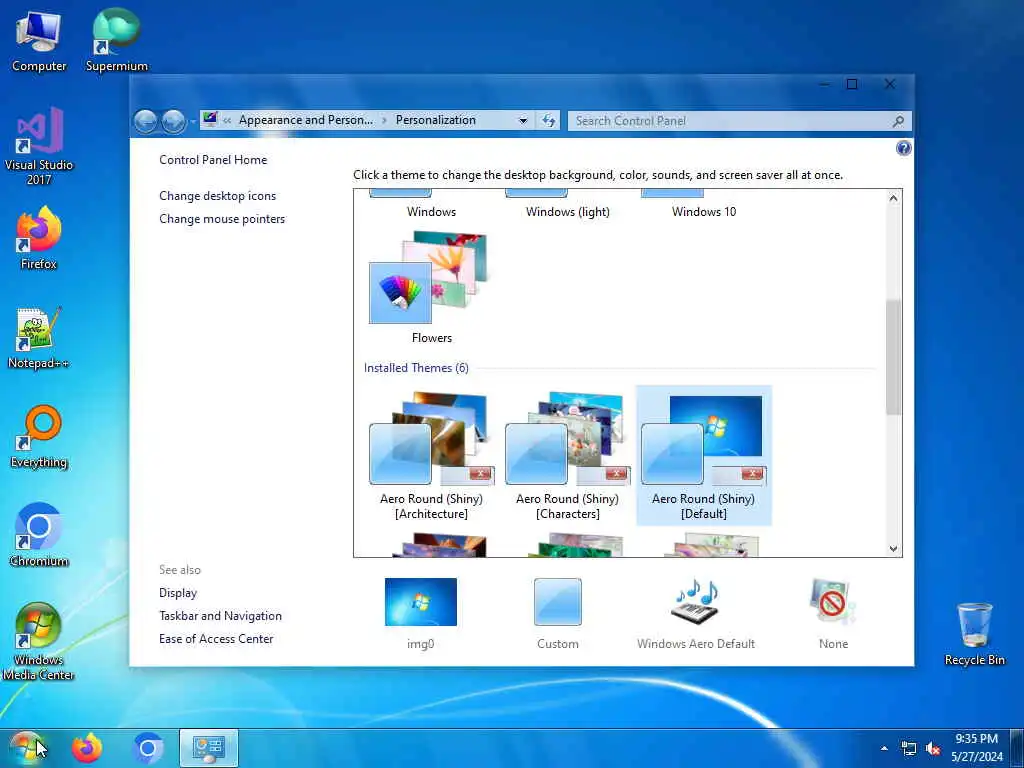Image resolution: width=1024 pixels, height=768 pixels.
Task: Open the recent pages dropdown arrow
Action: click(x=193, y=121)
